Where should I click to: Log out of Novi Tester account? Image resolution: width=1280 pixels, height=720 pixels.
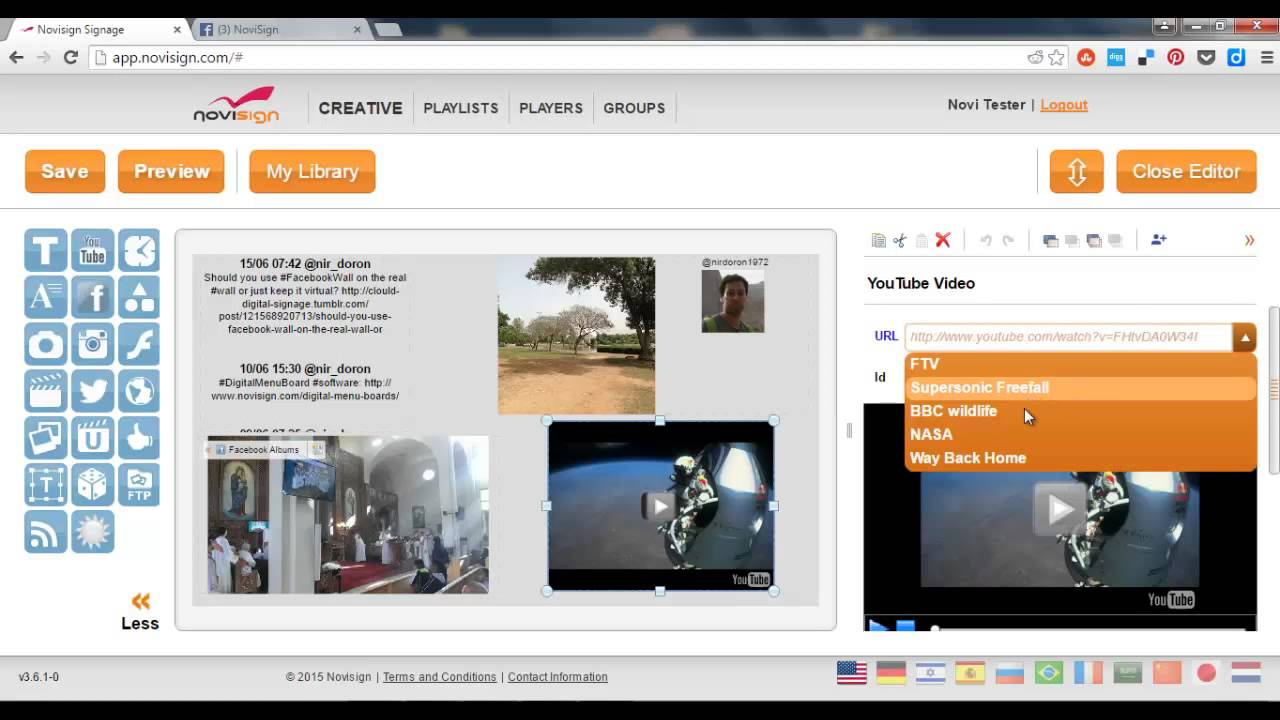click(x=1064, y=105)
